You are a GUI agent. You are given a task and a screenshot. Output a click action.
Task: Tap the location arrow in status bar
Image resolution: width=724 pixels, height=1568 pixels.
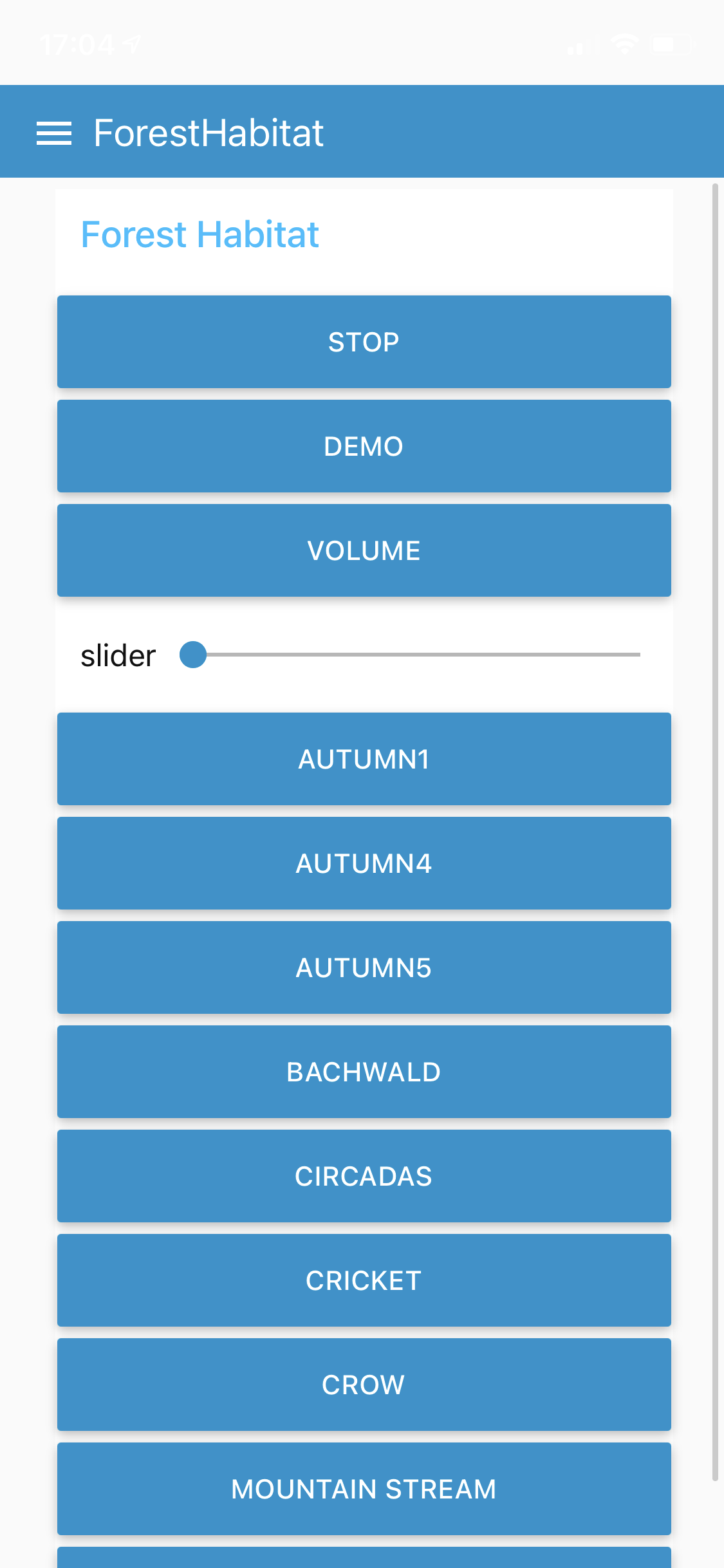(133, 44)
